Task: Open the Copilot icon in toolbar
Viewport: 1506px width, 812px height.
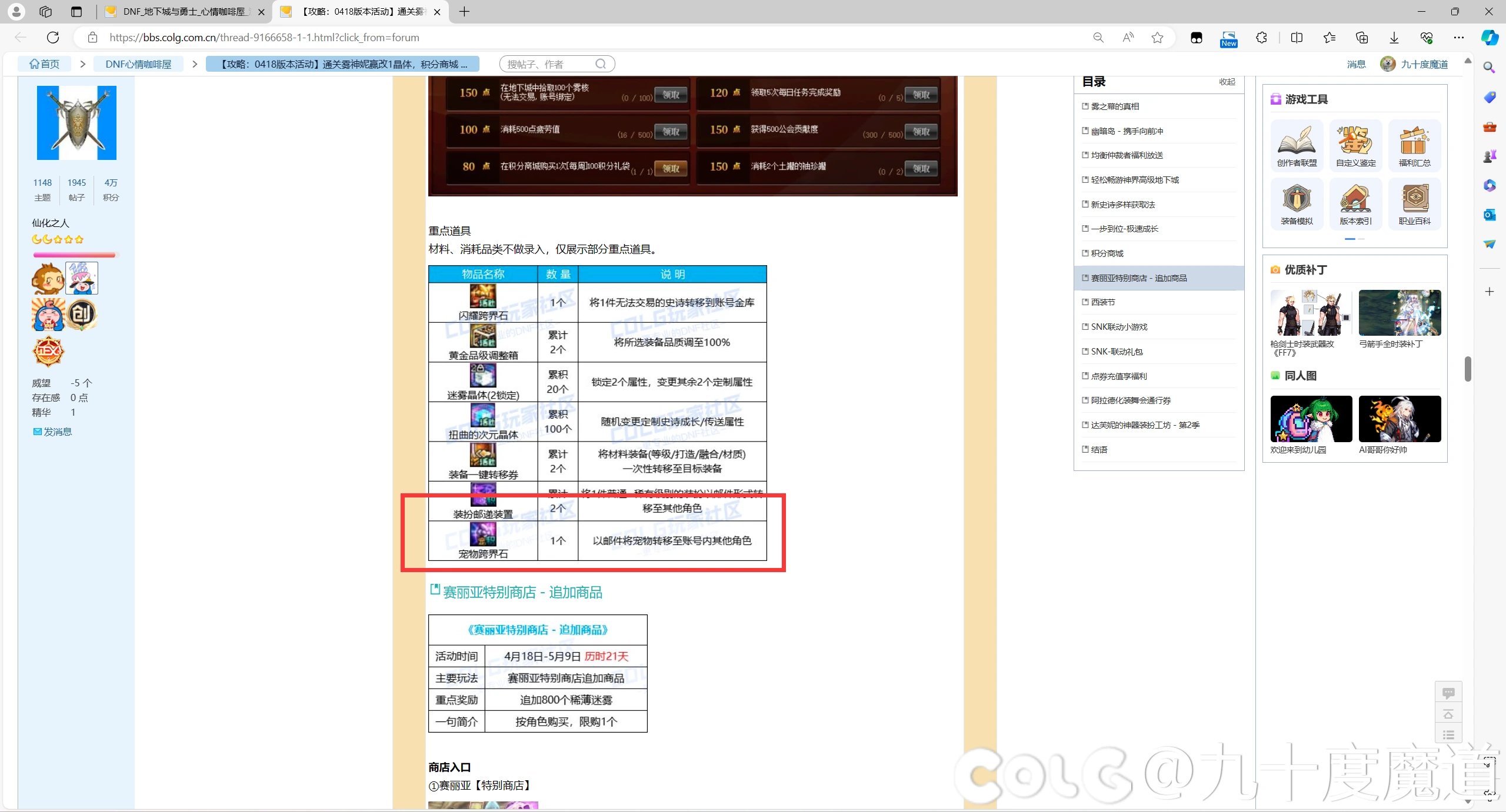Action: point(1490,38)
